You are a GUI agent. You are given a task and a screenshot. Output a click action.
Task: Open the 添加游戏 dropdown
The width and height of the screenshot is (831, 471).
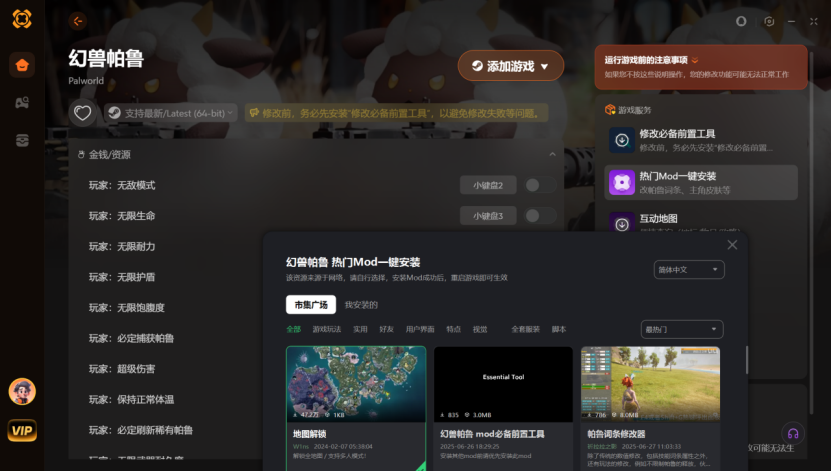click(x=510, y=66)
